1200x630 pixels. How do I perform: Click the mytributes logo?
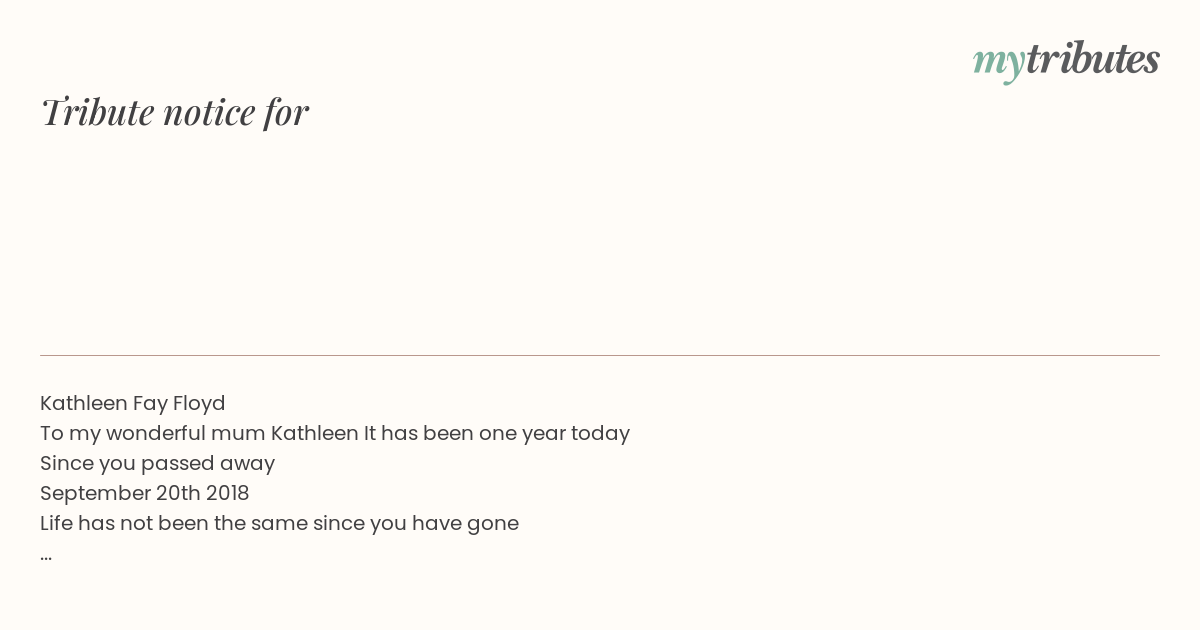(1066, 60)
